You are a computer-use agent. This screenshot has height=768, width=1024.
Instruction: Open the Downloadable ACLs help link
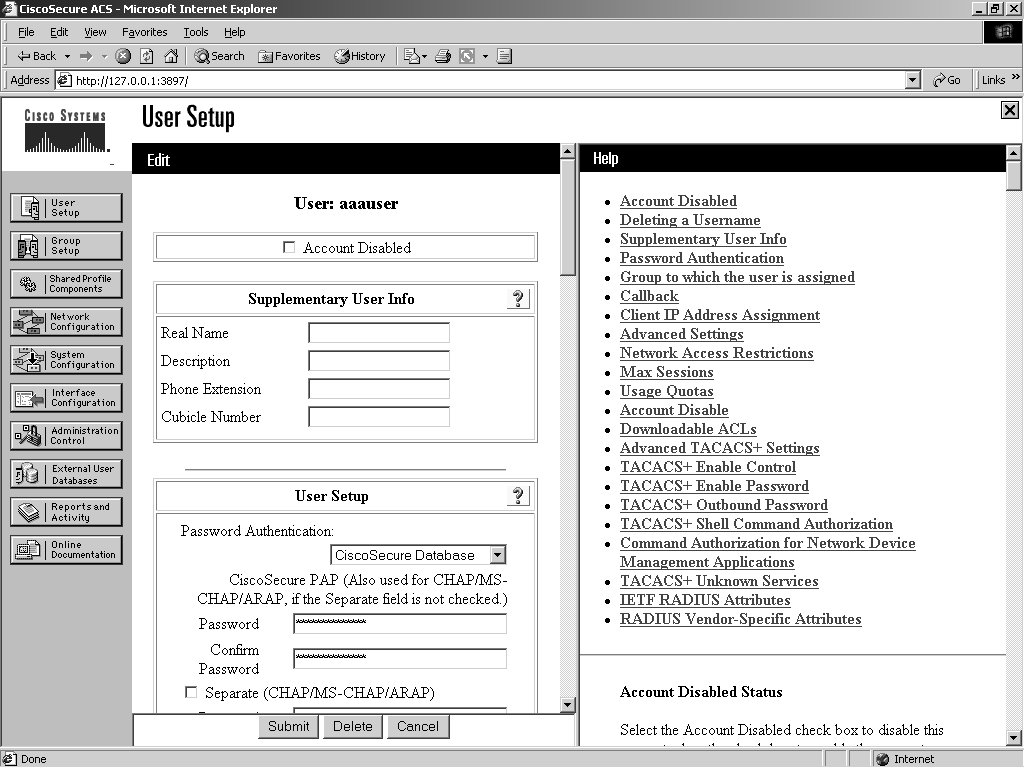pos(688,429)
